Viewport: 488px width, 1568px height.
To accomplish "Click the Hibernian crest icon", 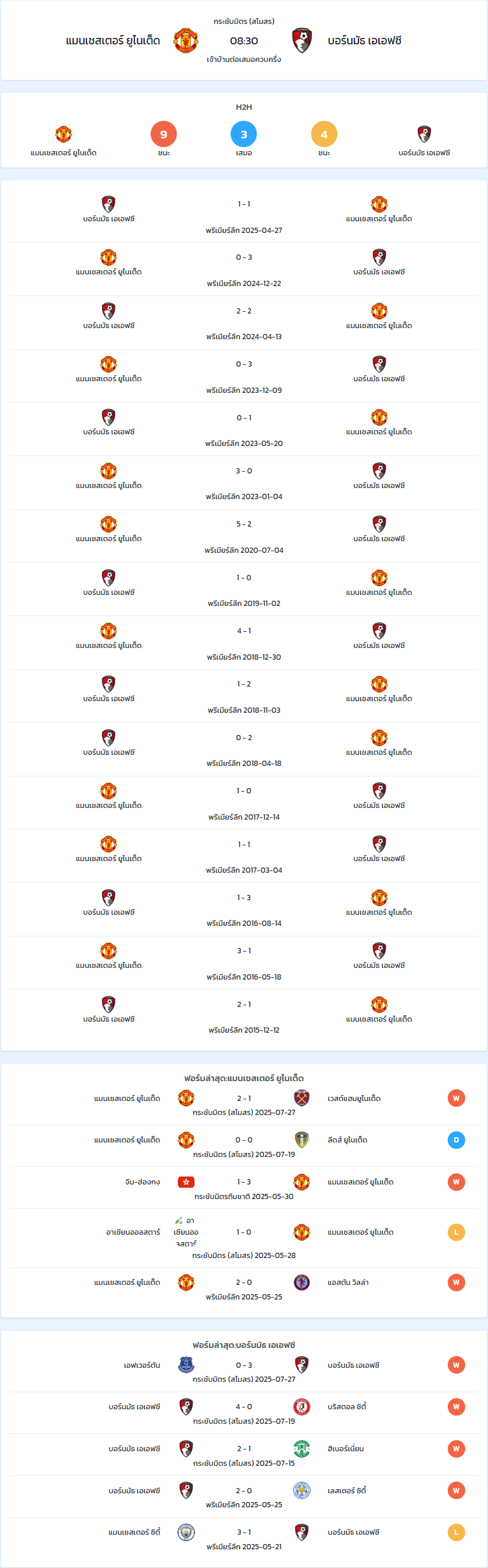I will coord(302,1449).
